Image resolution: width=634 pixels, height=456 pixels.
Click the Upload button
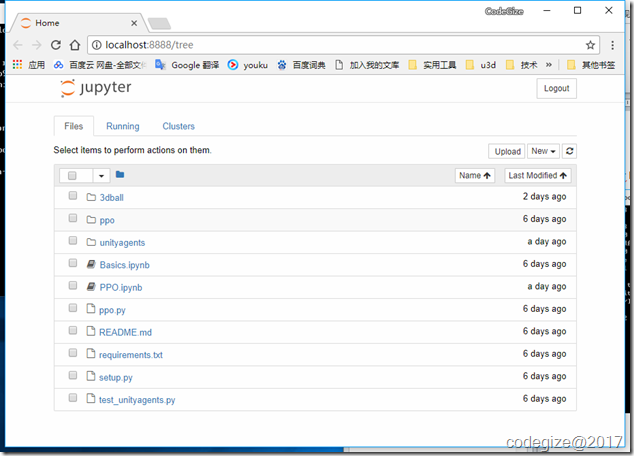pos(507,151)
